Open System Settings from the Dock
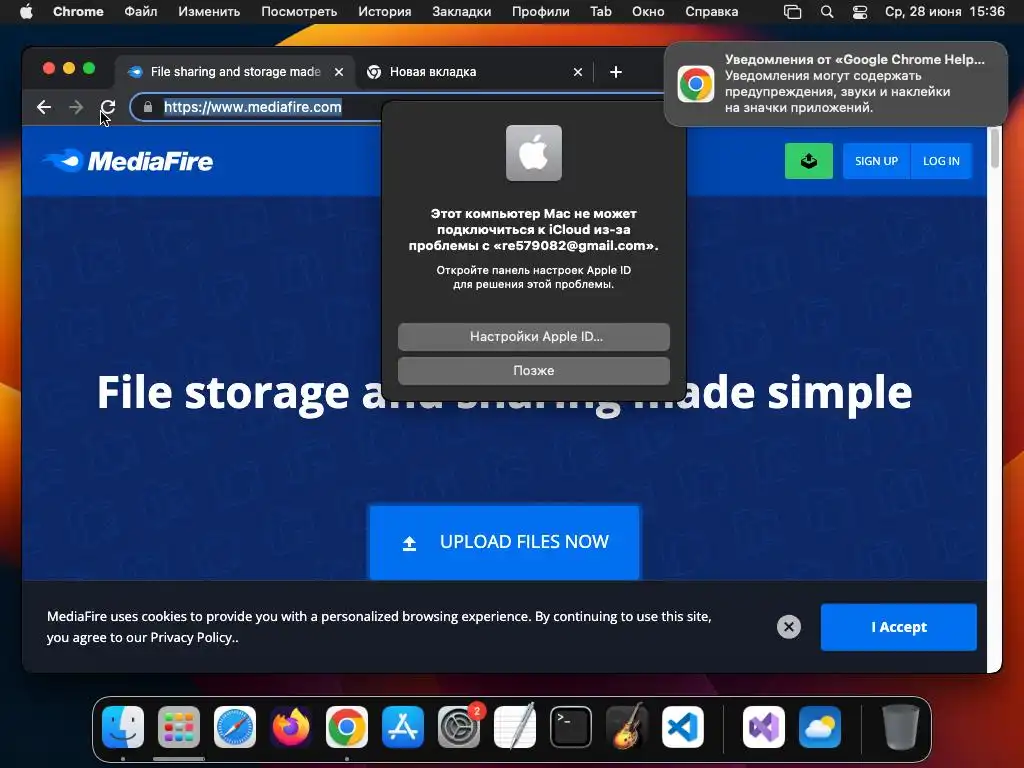 459,727
